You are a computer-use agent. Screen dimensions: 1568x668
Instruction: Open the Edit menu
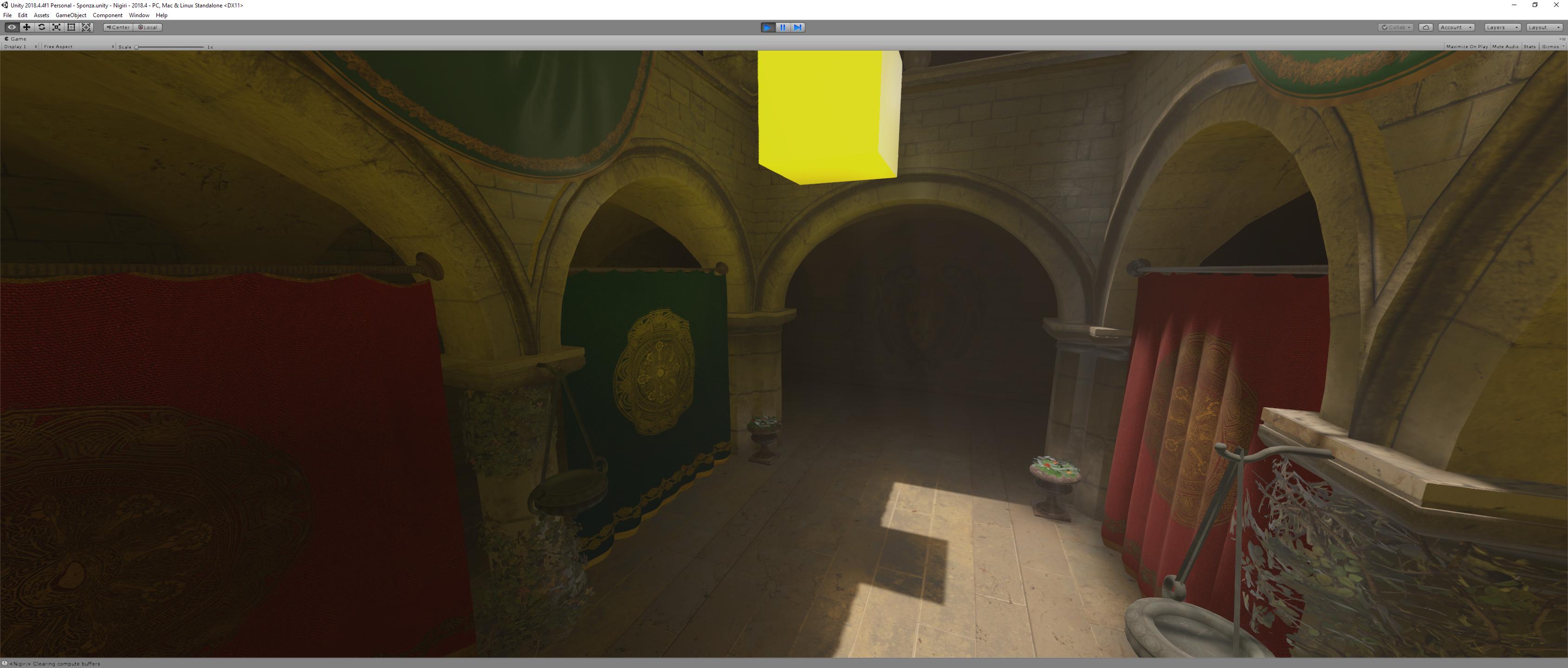point(23,15)
